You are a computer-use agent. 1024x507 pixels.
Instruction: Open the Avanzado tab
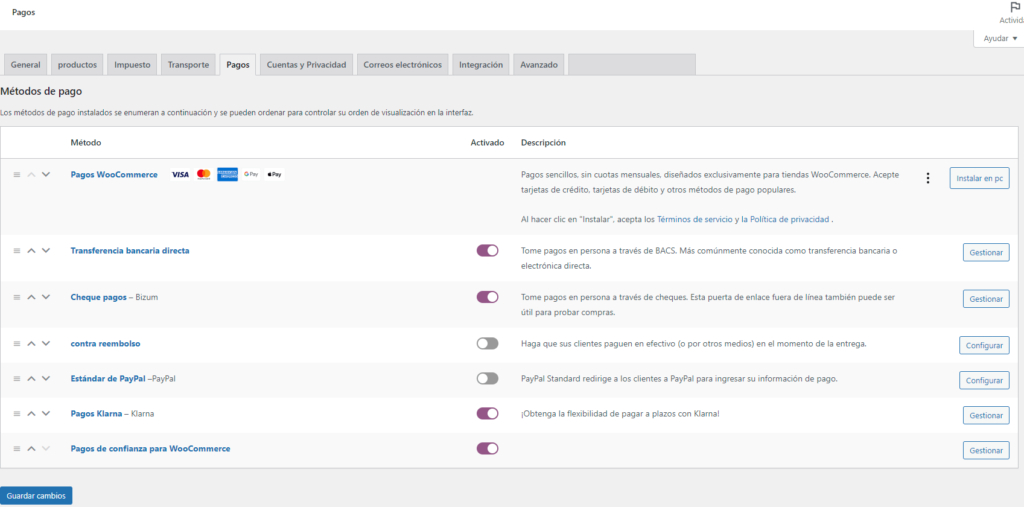539,65
